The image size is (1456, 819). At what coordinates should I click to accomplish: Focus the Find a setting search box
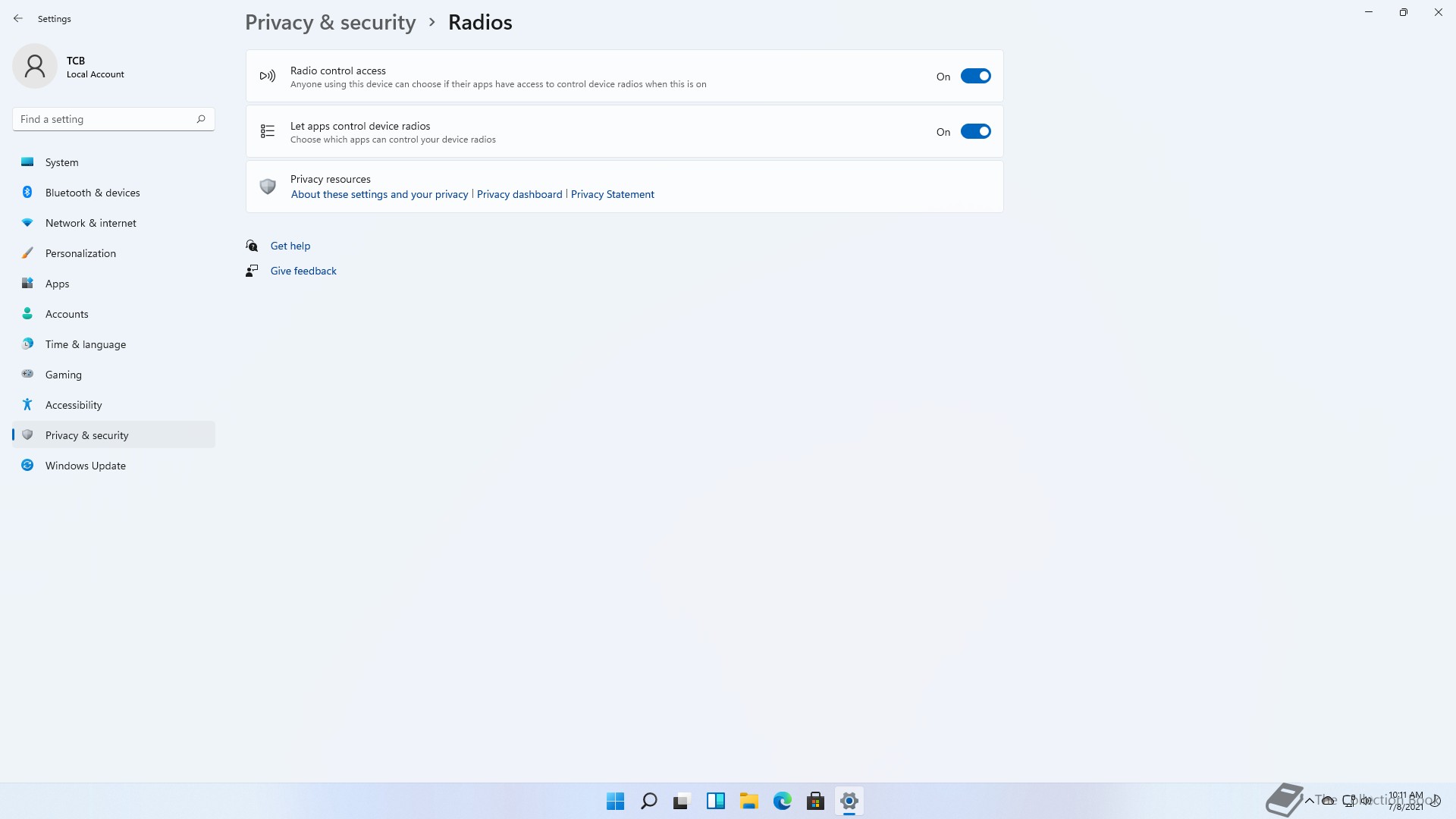tap(114, 119)
